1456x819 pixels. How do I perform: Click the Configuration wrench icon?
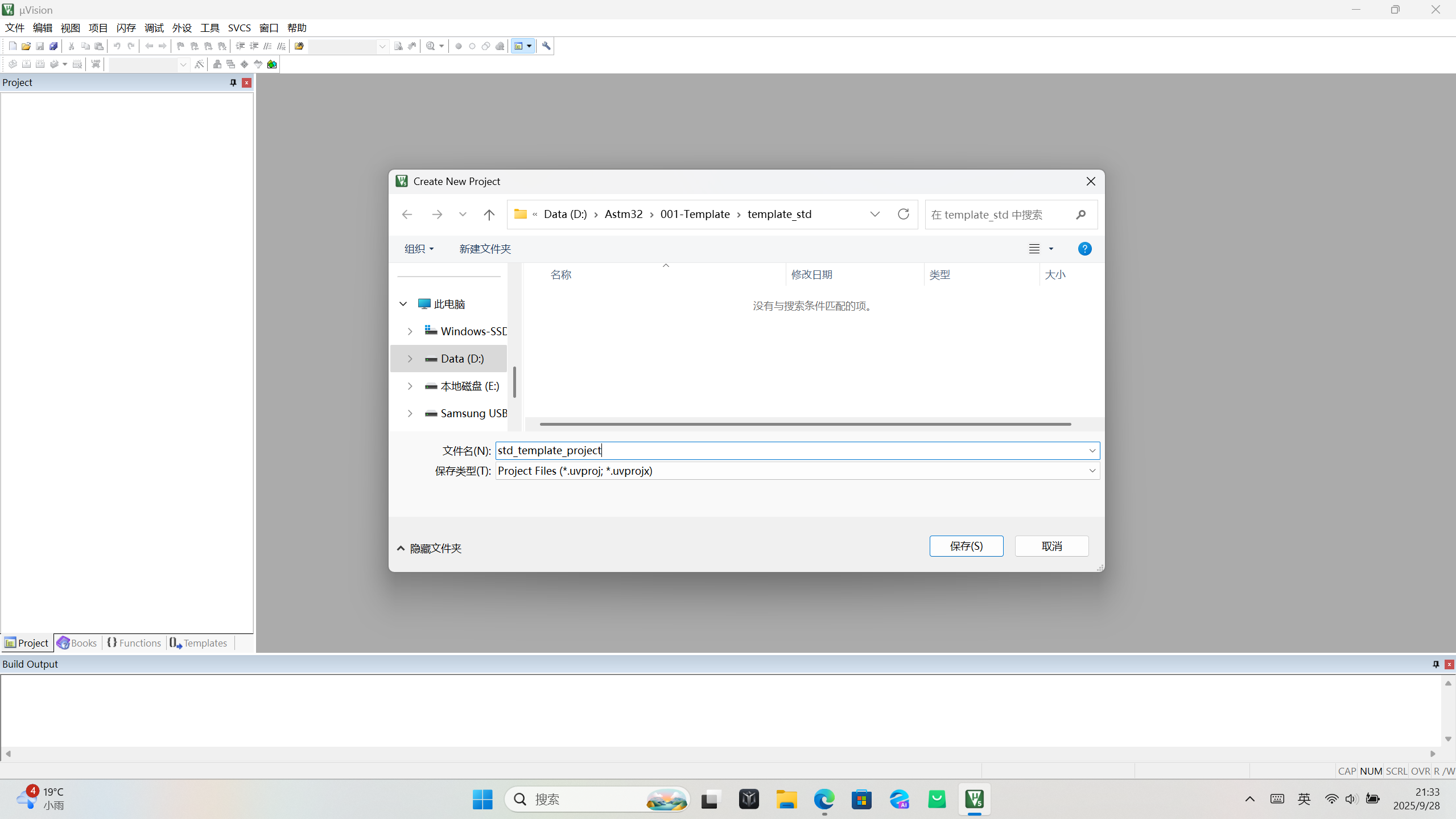coord(546,46)
